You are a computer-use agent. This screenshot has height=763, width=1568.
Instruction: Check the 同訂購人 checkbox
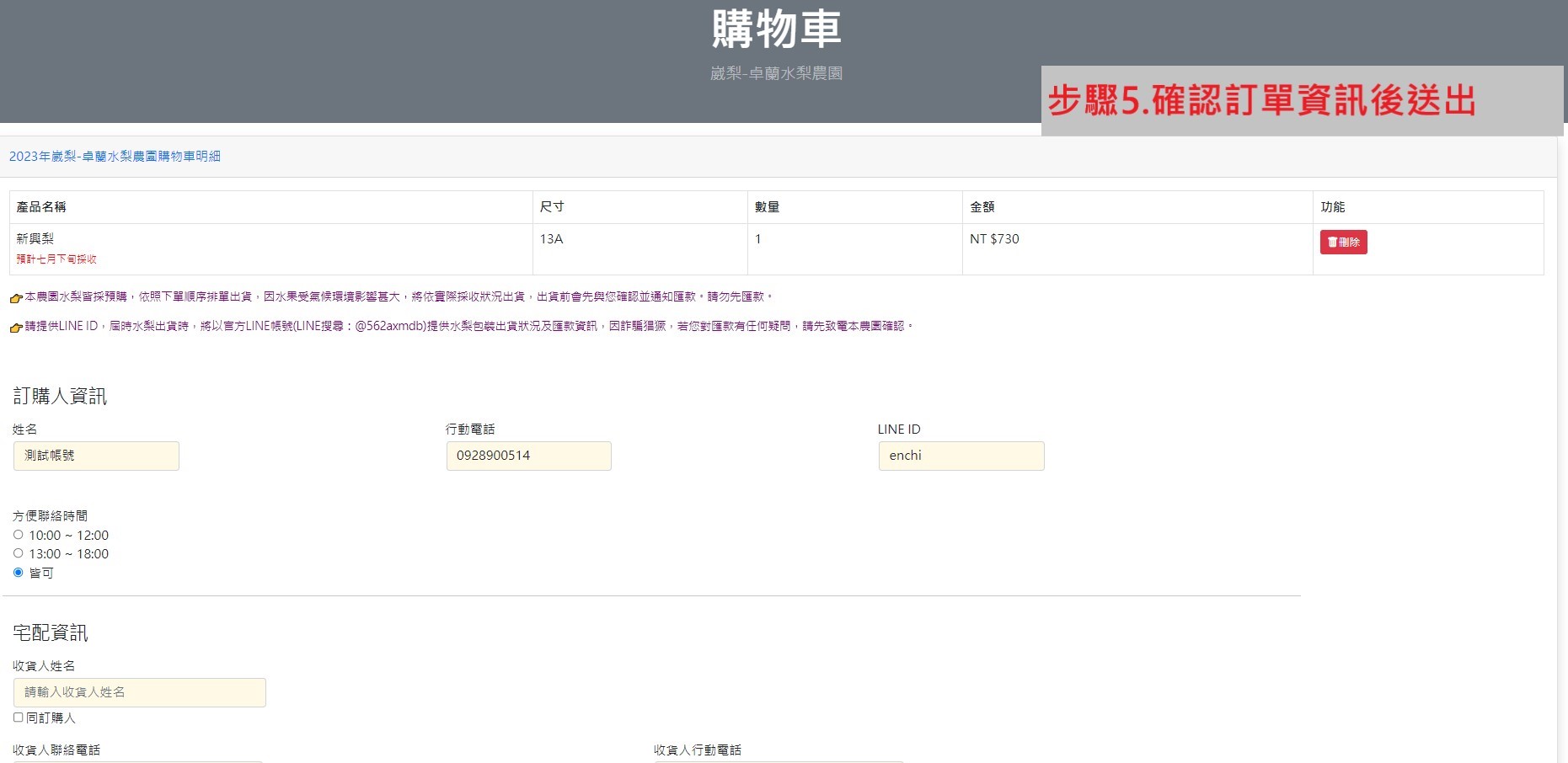tap(18, 718)
